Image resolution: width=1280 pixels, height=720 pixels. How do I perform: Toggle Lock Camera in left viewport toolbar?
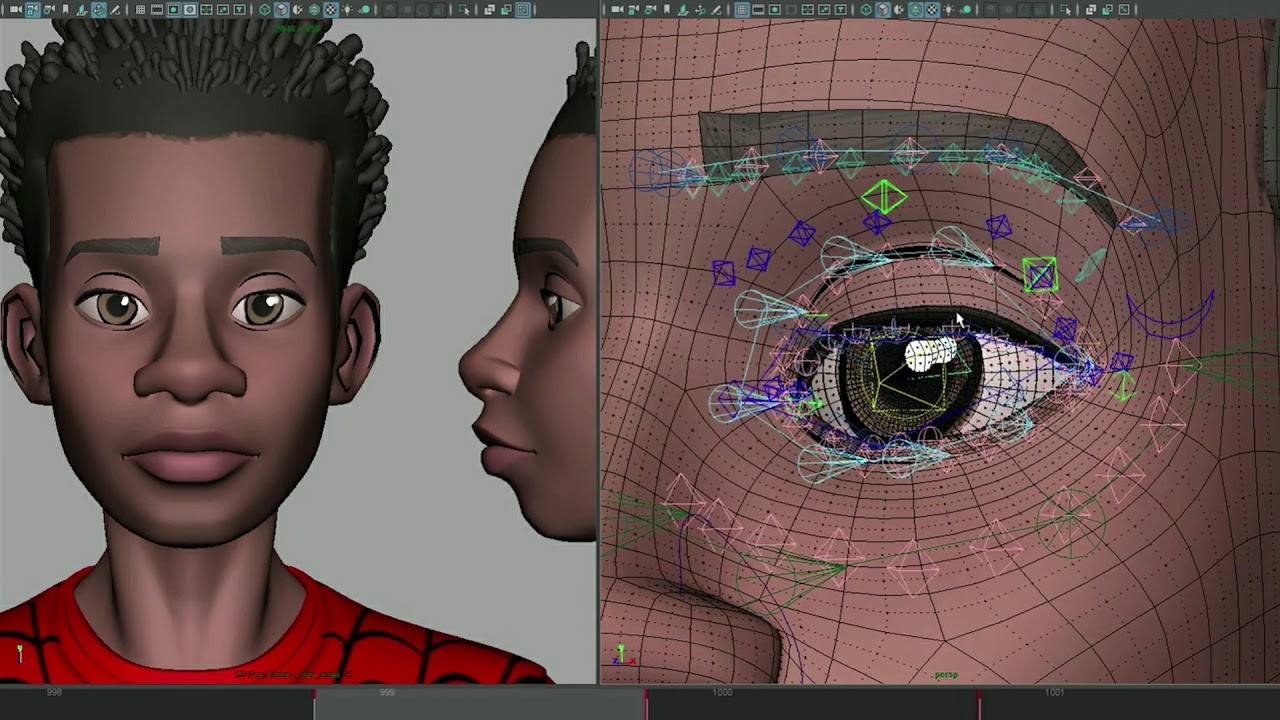[32, 10]
